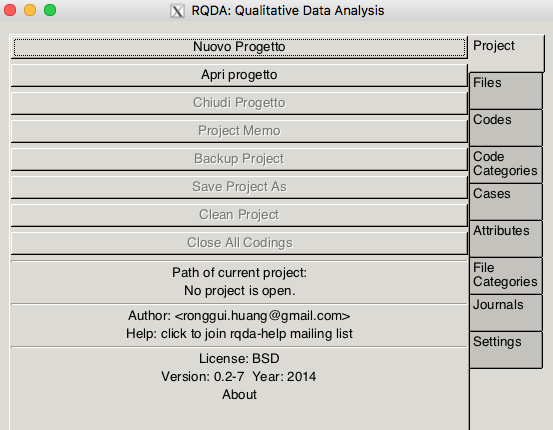Click the License: BSD text
Image resolution: width=553 pixels, height=430 pixels.
(x=239, y=358)
